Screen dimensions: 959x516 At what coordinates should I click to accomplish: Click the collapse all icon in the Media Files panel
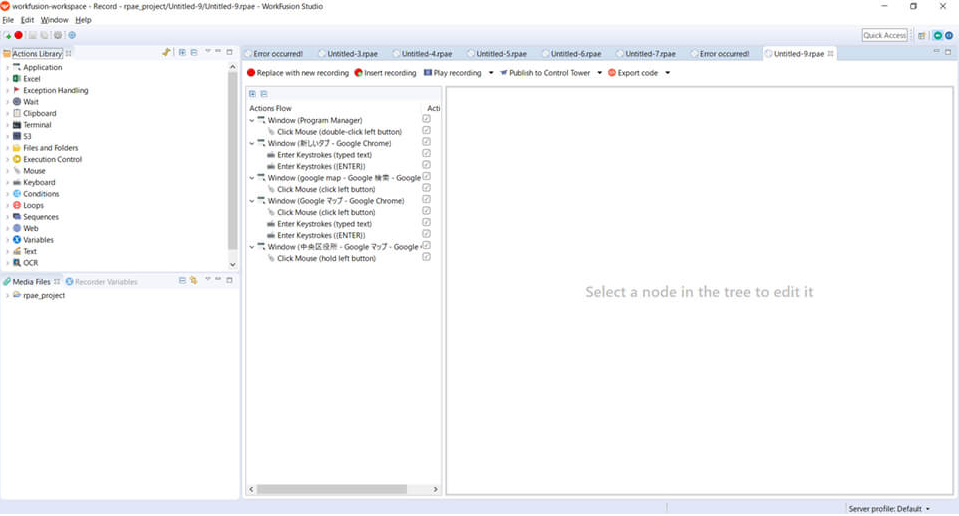(182, 281)
